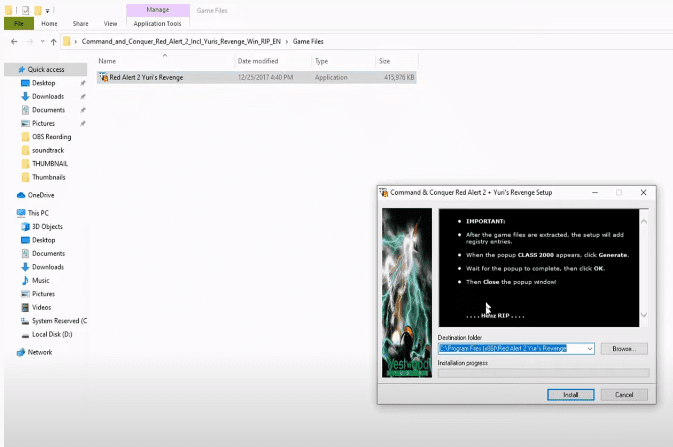Click the Manage contextual tab
Screen dimensions: 673x447
click(x=158, y=9)
